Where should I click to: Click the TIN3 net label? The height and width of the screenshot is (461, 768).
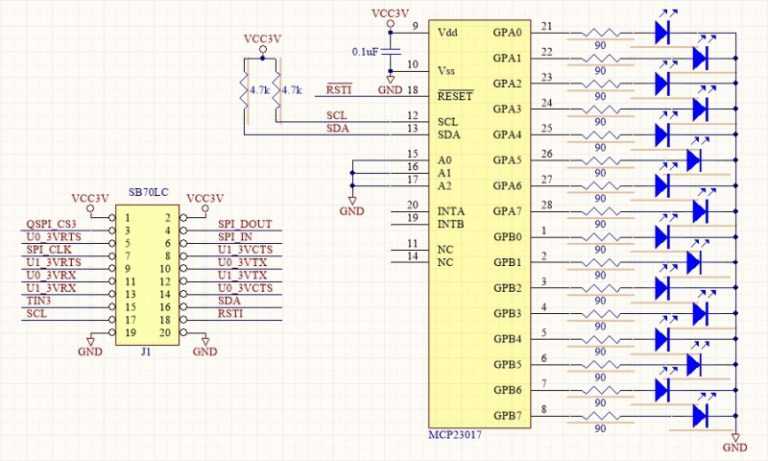[x=39, y=300]
